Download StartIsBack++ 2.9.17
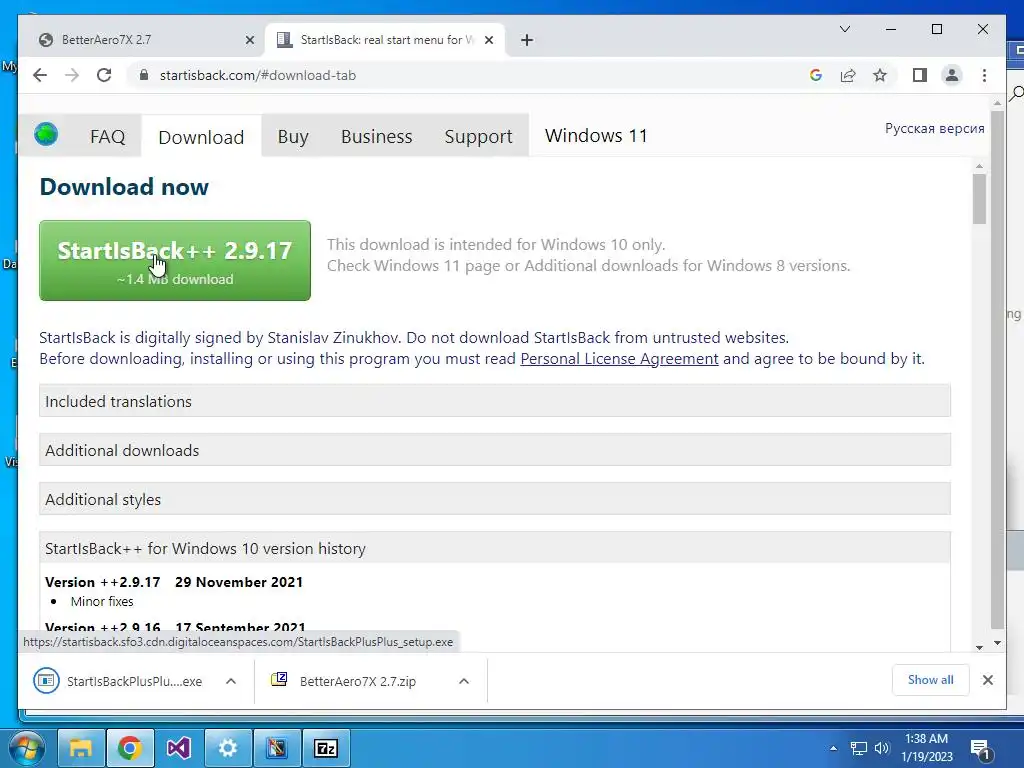Image resolution: width=1024 pixels, height=768 pixels. point(175,261)
